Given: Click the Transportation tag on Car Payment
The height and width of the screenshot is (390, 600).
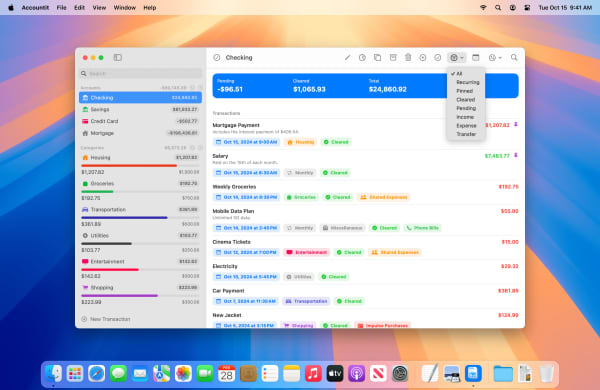Looking at the screenshot, I should (x=306, y=301).
